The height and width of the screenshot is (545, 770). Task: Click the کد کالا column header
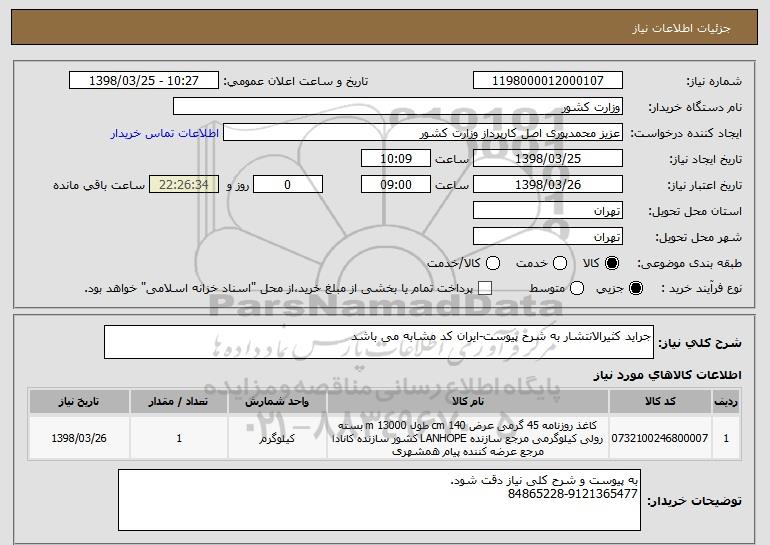(660, 402)
